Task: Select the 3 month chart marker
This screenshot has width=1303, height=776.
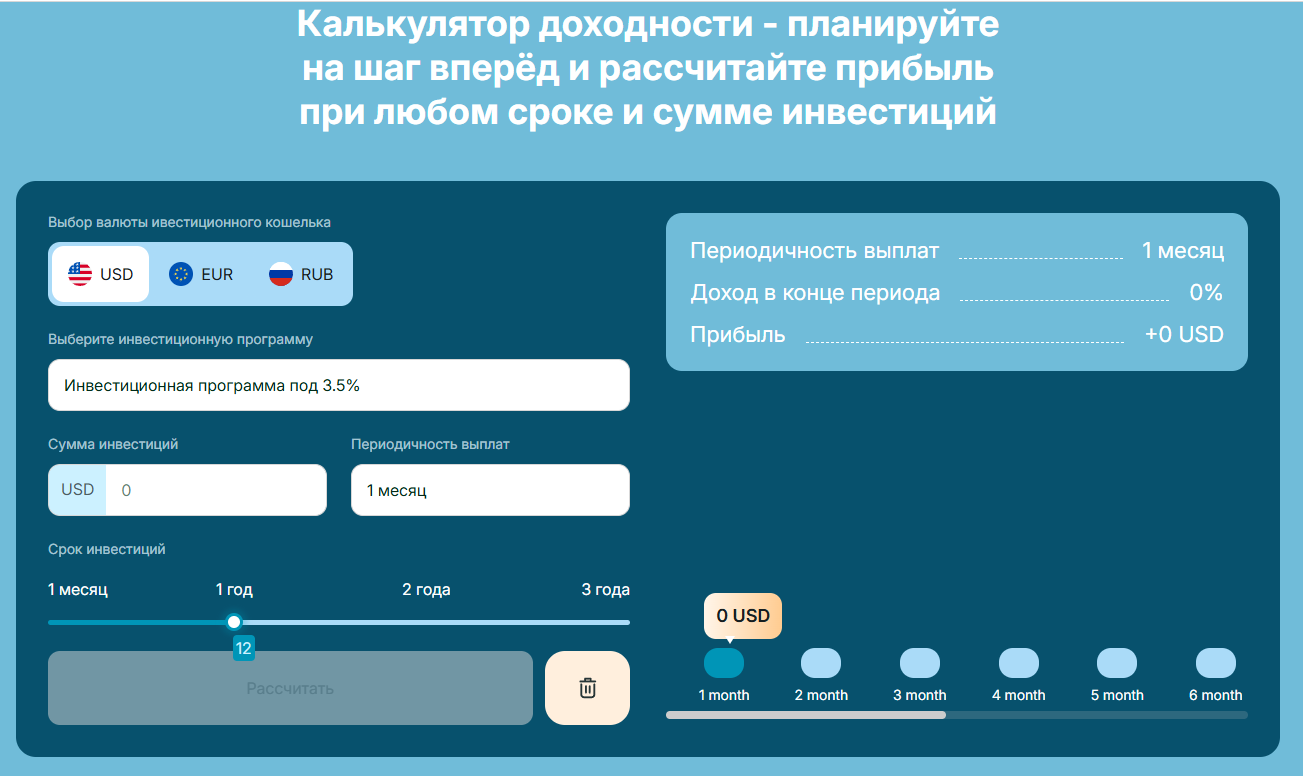Action: click(920, 663)
